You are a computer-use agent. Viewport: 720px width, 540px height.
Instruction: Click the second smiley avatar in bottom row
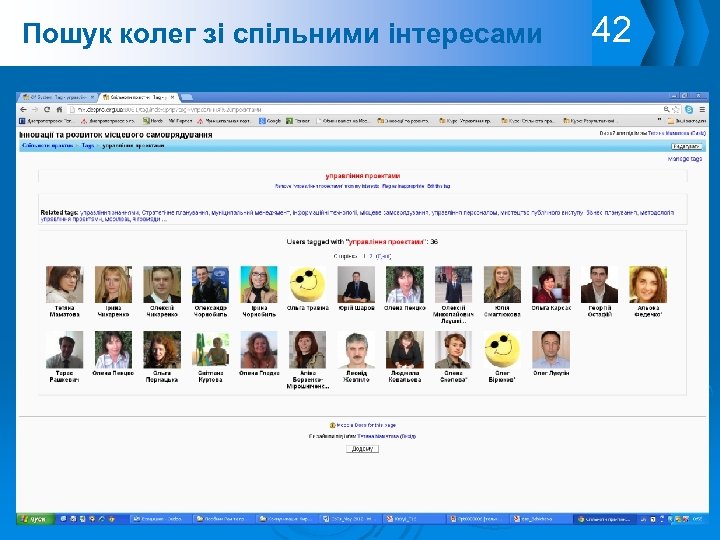click(x=502, y=350)
